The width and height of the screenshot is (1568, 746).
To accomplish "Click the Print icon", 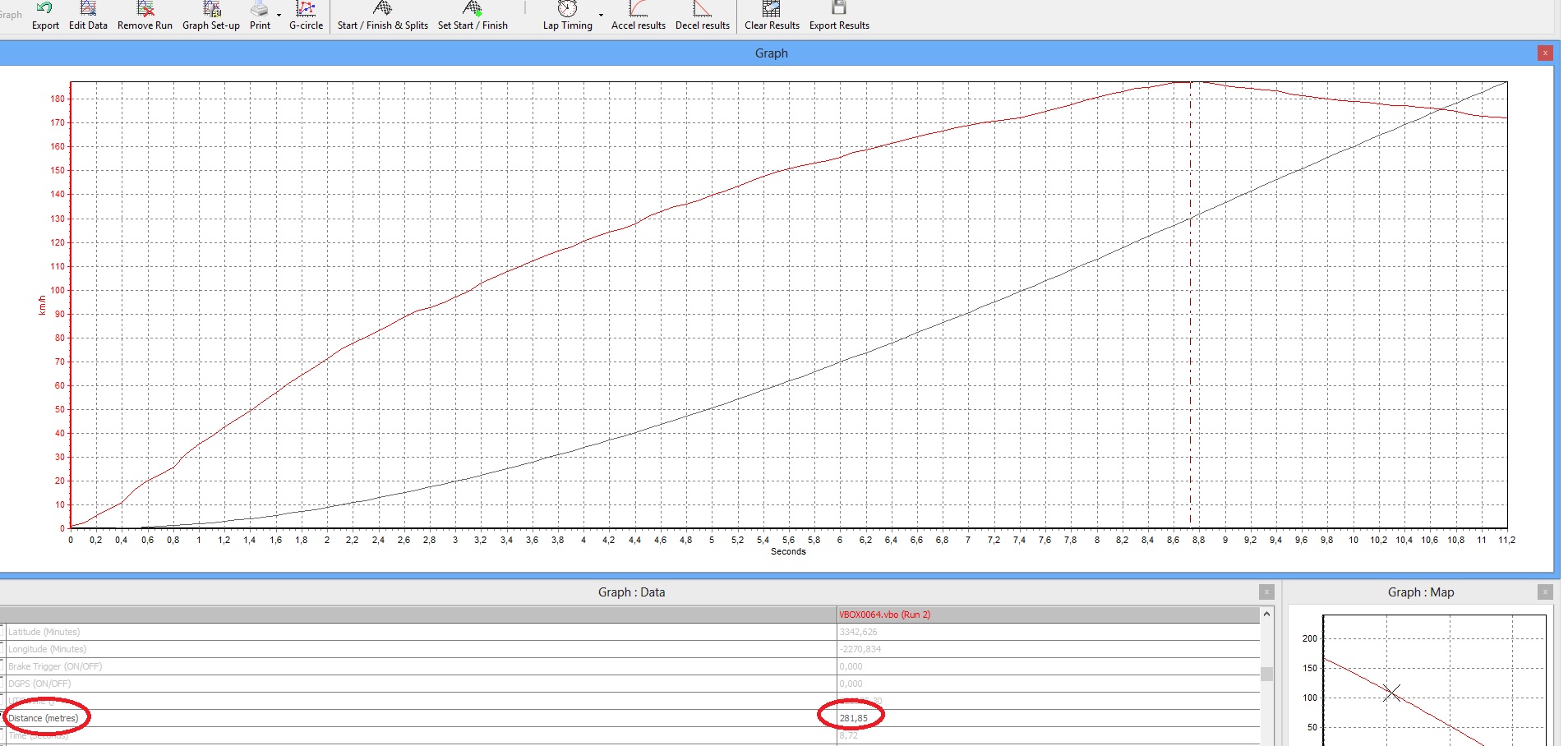I will coord(259,10).
